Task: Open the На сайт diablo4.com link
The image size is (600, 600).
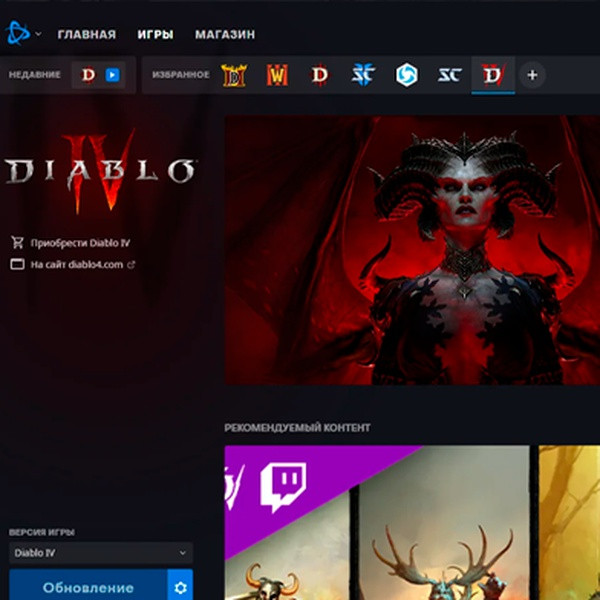Action: tap(77, 264)
